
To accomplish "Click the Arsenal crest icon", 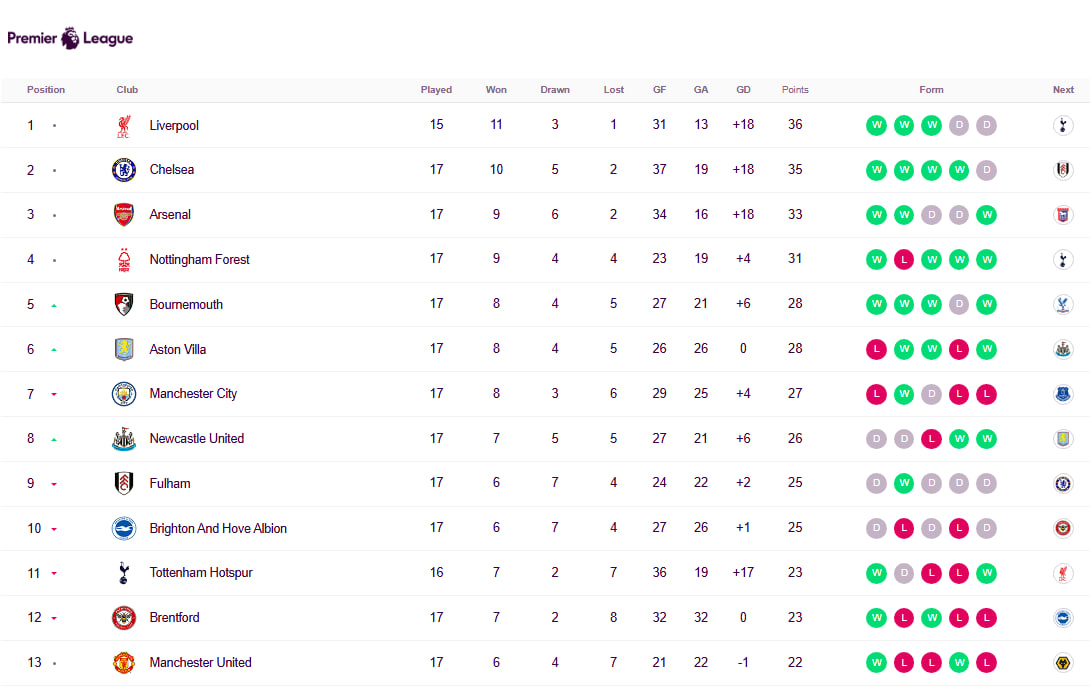I will pyautogui.click(x=124, y=215).
